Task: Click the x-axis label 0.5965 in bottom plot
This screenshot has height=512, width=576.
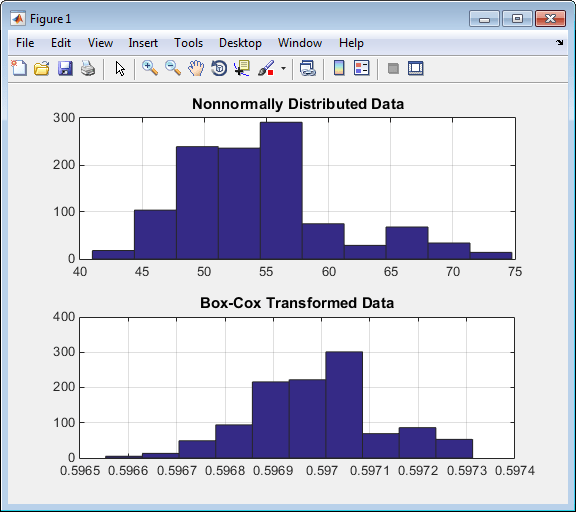Action: 80,471
